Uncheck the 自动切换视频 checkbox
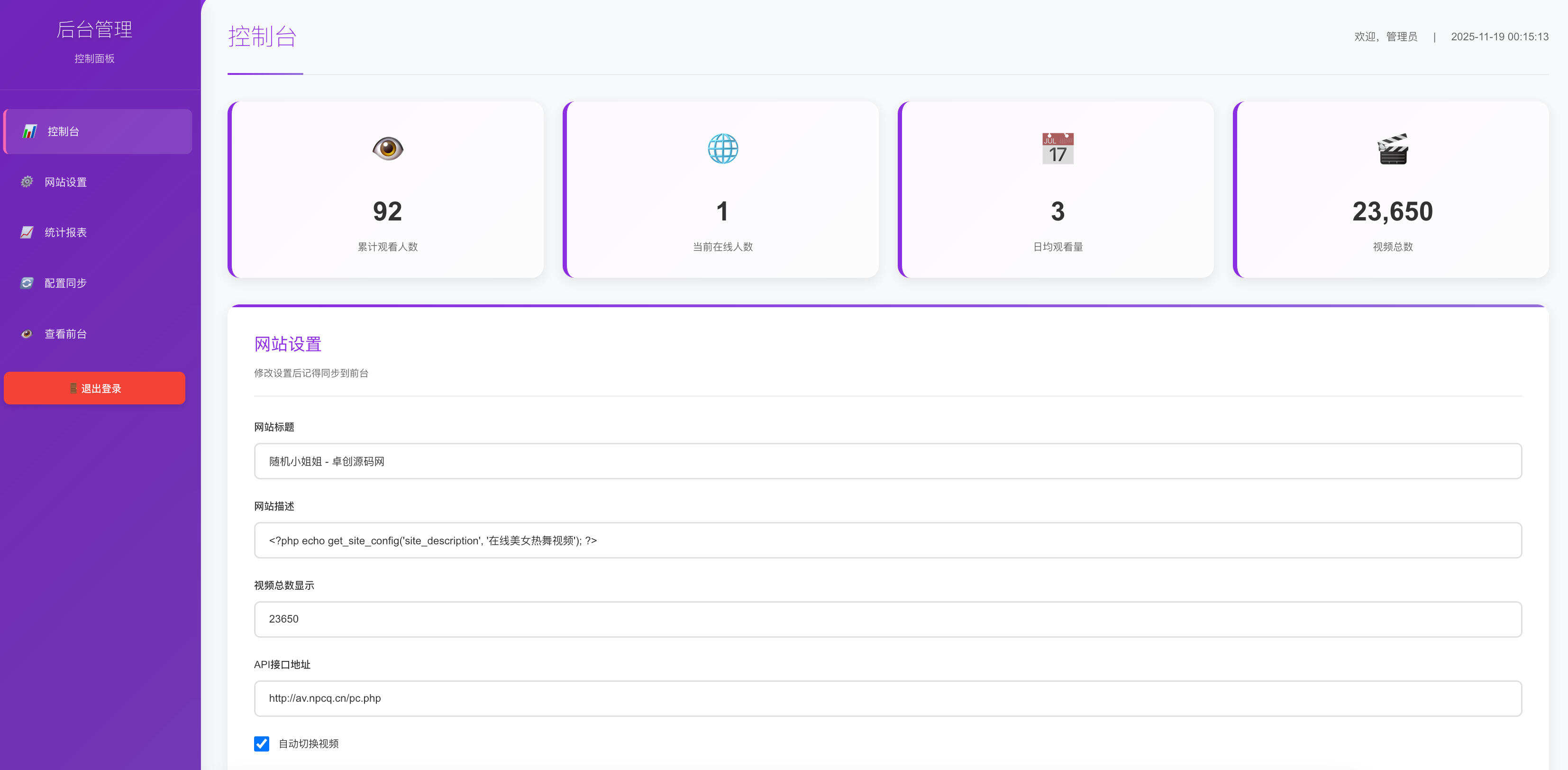 point(261,744)
